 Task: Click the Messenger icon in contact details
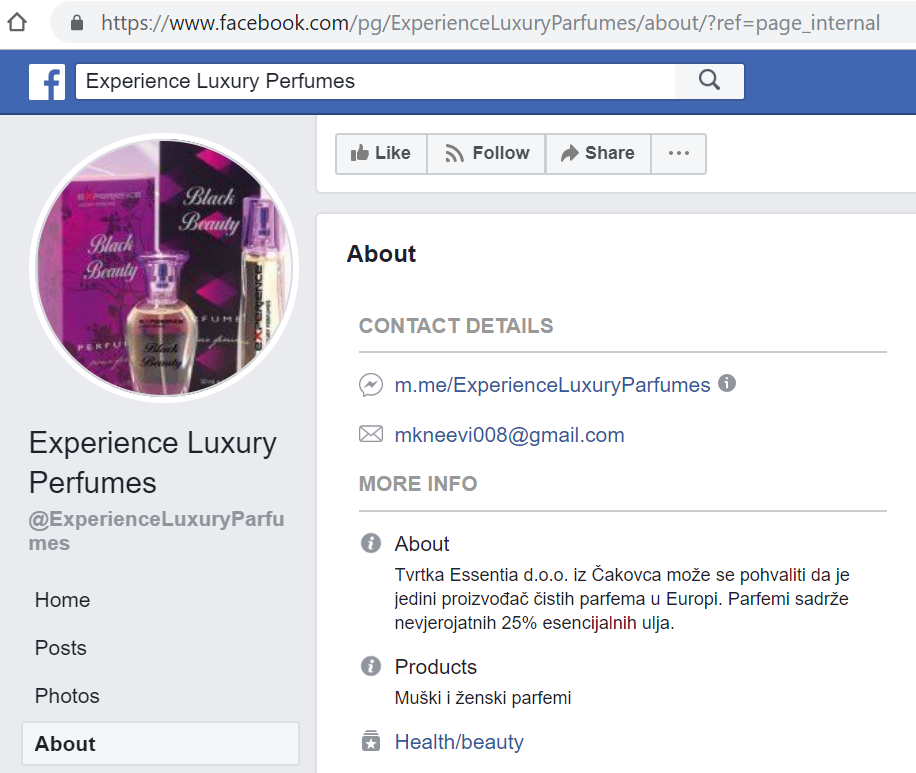[371, 385]
